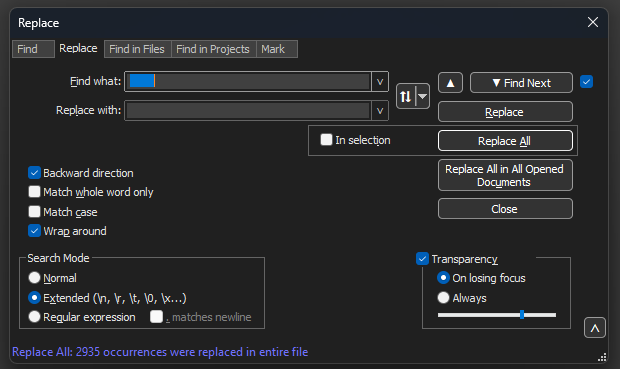Click the dialog resize grip corner
This screenshot has width=620, height=369.
[602, 357]
